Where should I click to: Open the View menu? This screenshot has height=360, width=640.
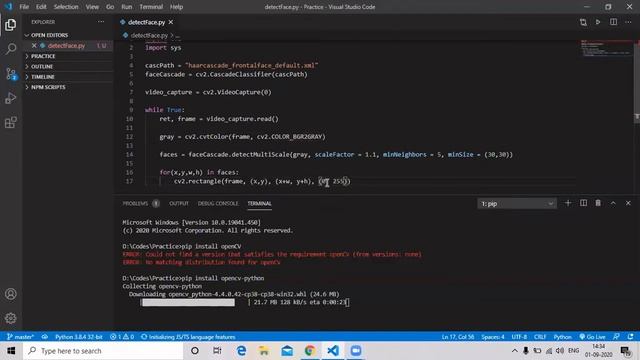coord(92,7)
